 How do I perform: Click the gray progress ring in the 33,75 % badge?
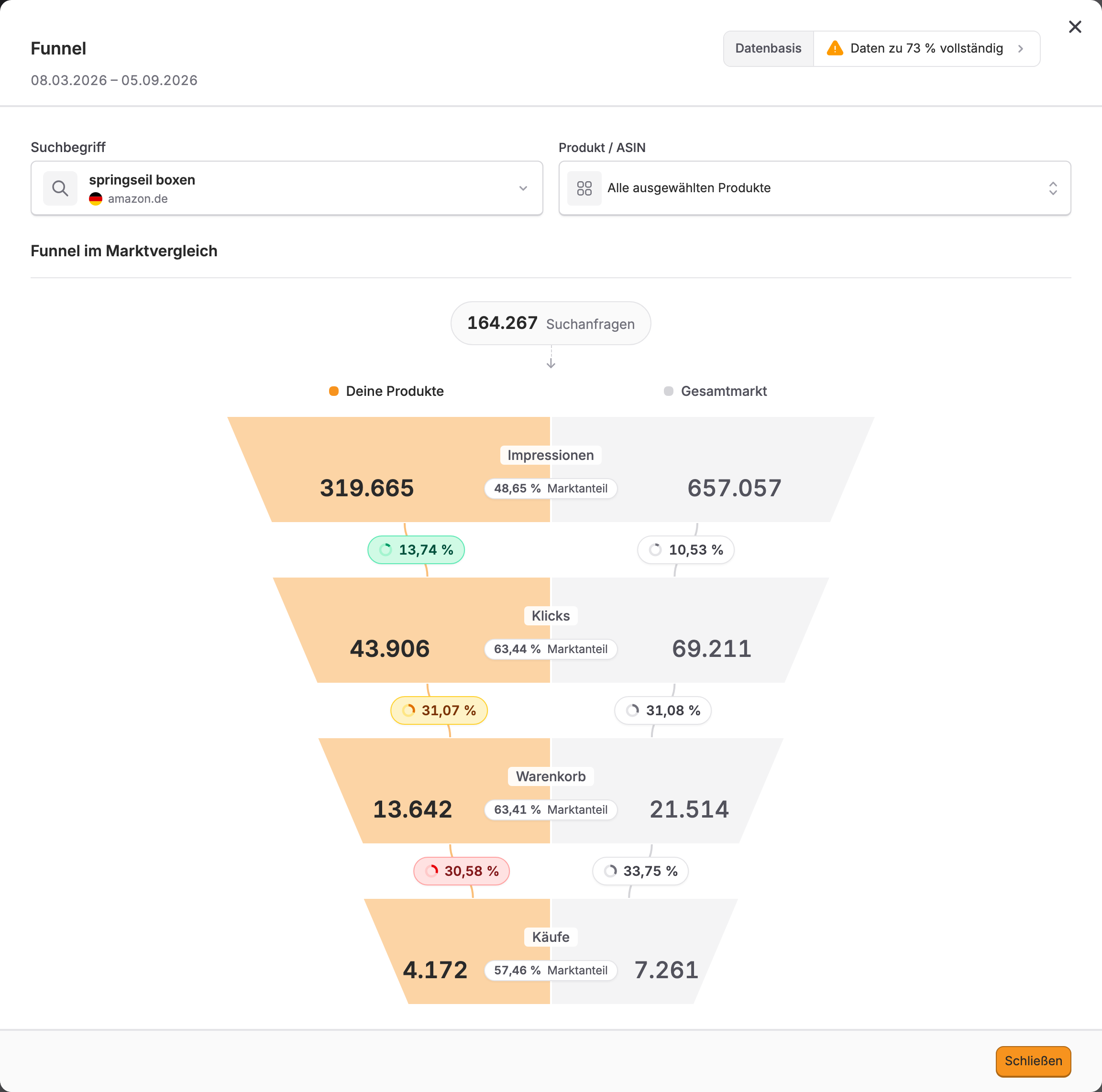pos(610,871)
